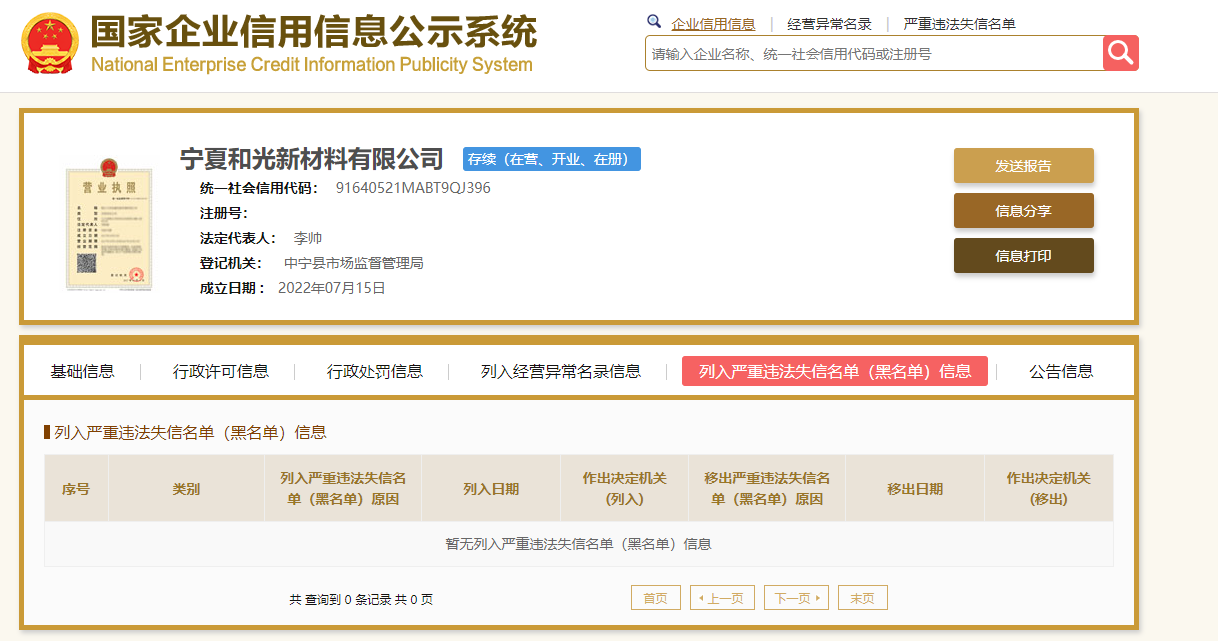The image size is (1218, 641).
Task: Switch to the 基础信息 tab
Action: (83, 371)
